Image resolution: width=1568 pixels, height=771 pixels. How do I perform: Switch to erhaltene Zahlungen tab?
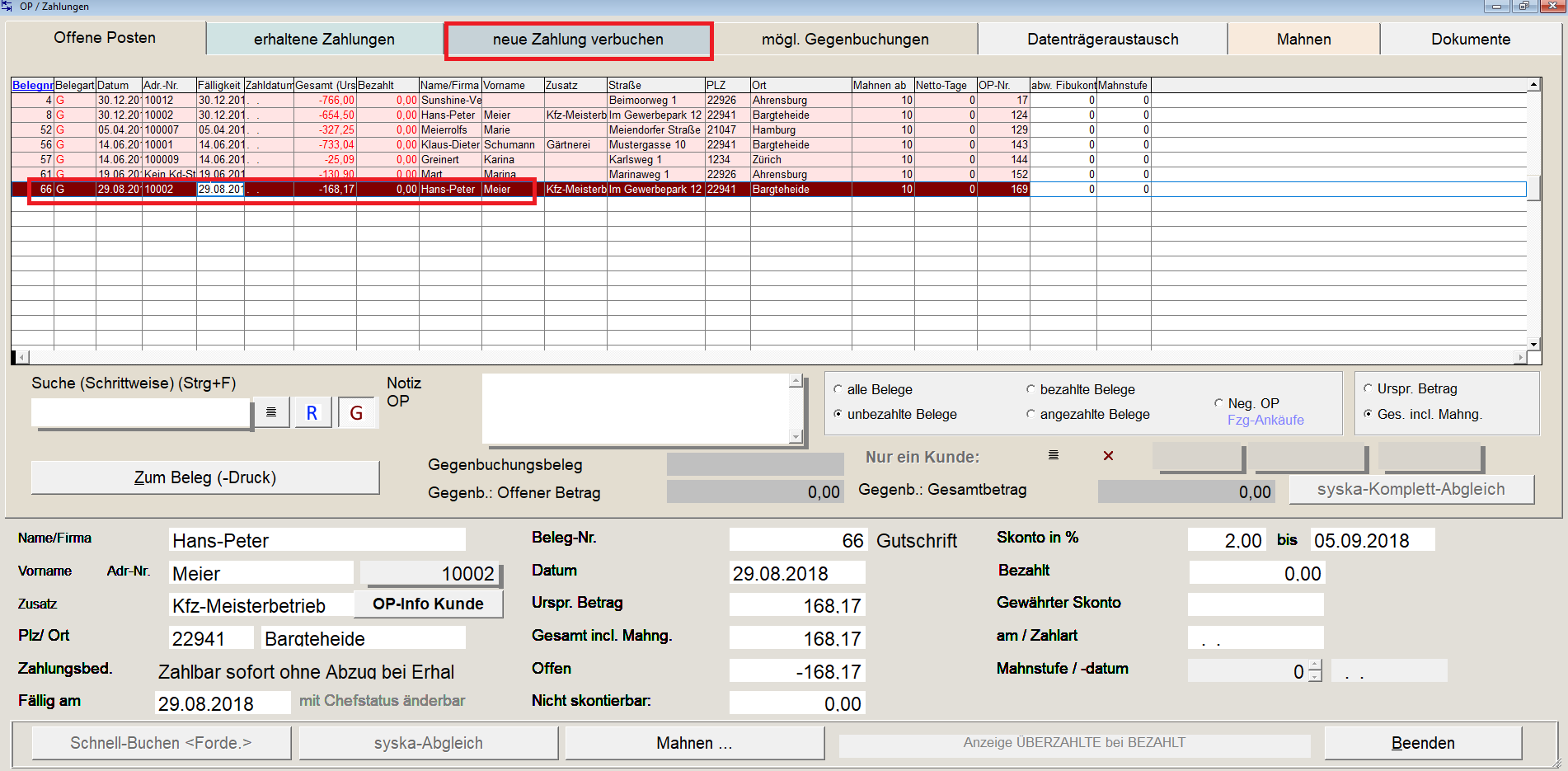click(324, 39)
